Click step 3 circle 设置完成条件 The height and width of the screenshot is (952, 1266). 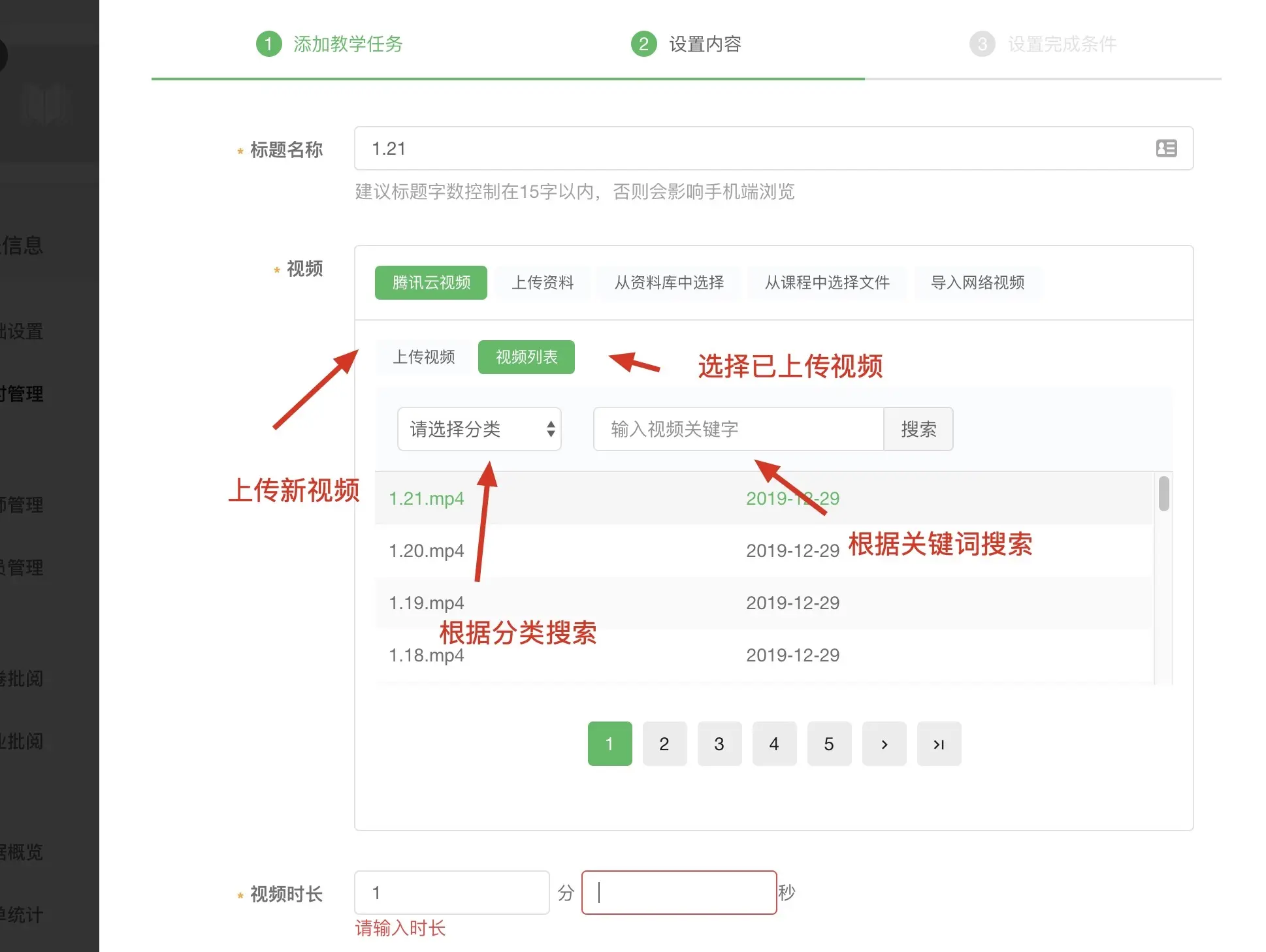pyautogui.click(x=982, y=44)
